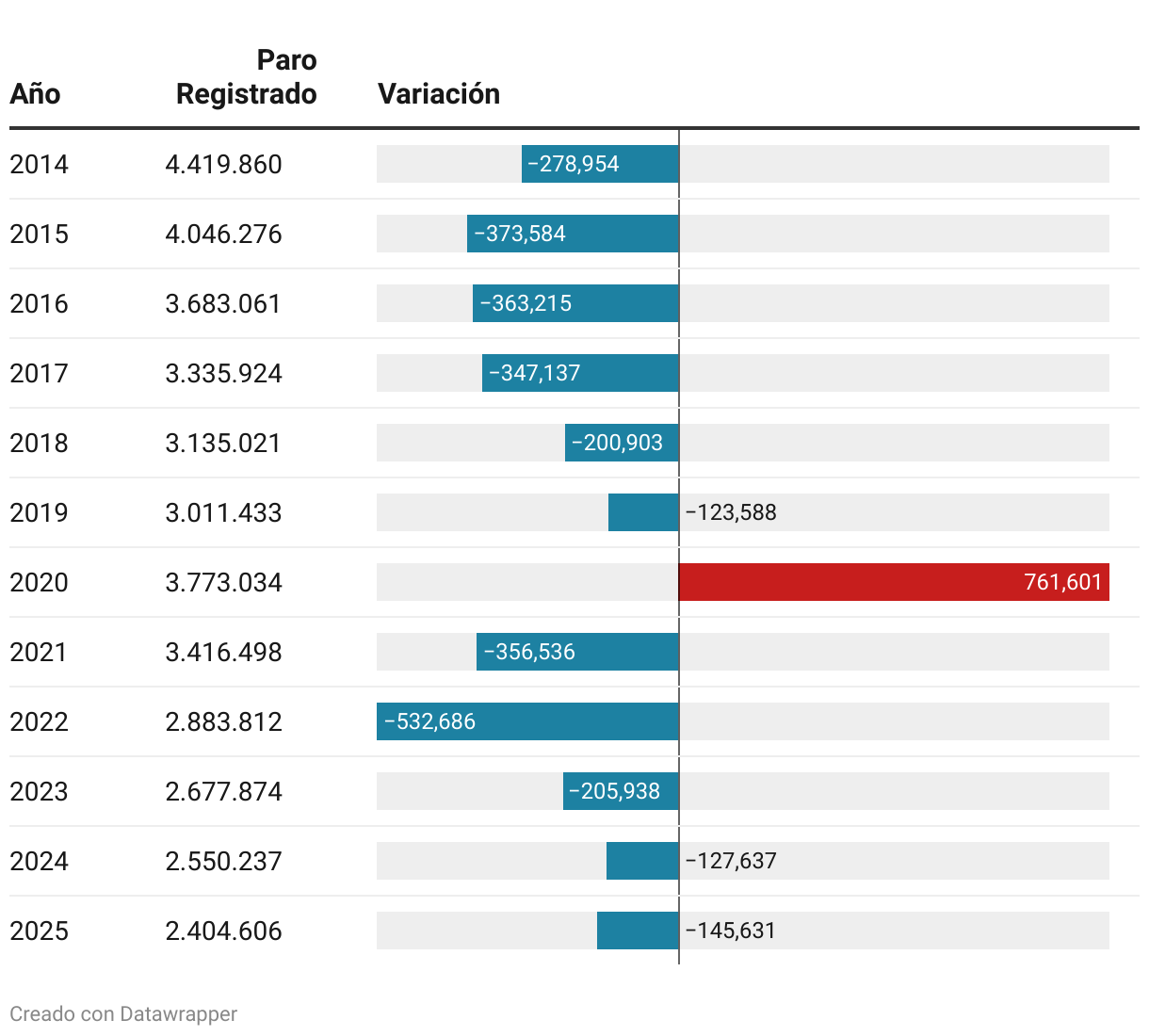Screen dimensions: 1149x1036
Task: Click the "Variación" column header
Action: pos(439,94)
